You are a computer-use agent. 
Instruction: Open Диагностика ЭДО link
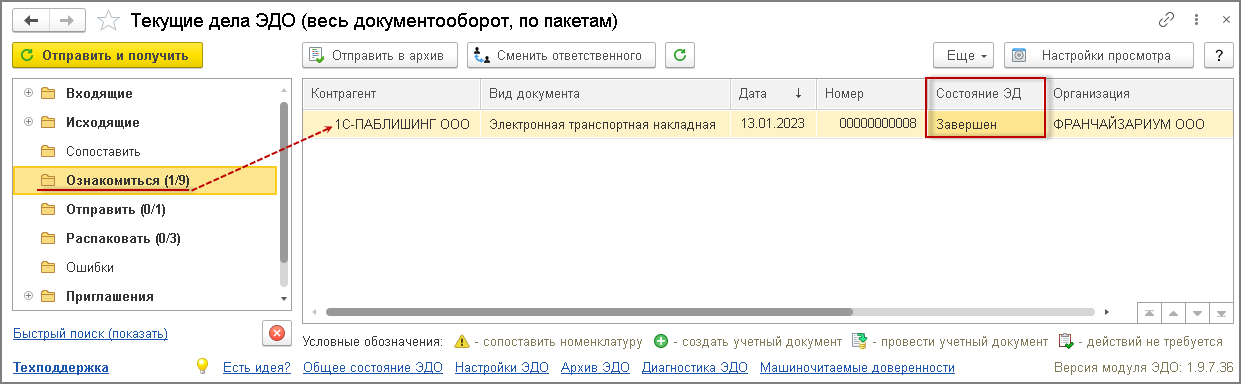pos(695,368)
